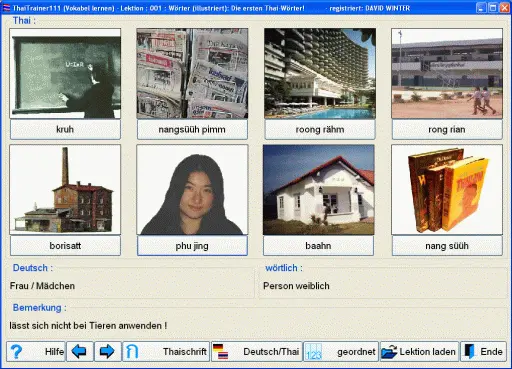Click the ThaiTrainer flag icon in title bar
The image size is (512, 369).
(6, 8)
